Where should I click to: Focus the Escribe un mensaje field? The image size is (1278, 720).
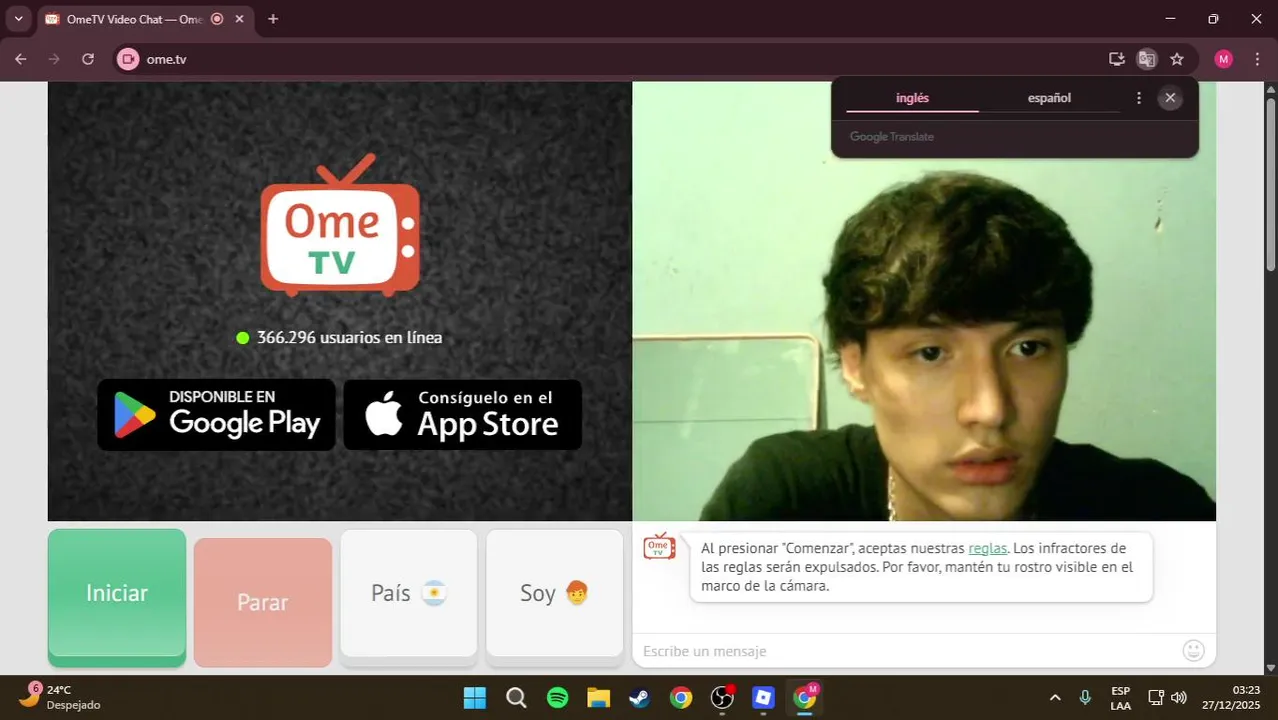908,651
